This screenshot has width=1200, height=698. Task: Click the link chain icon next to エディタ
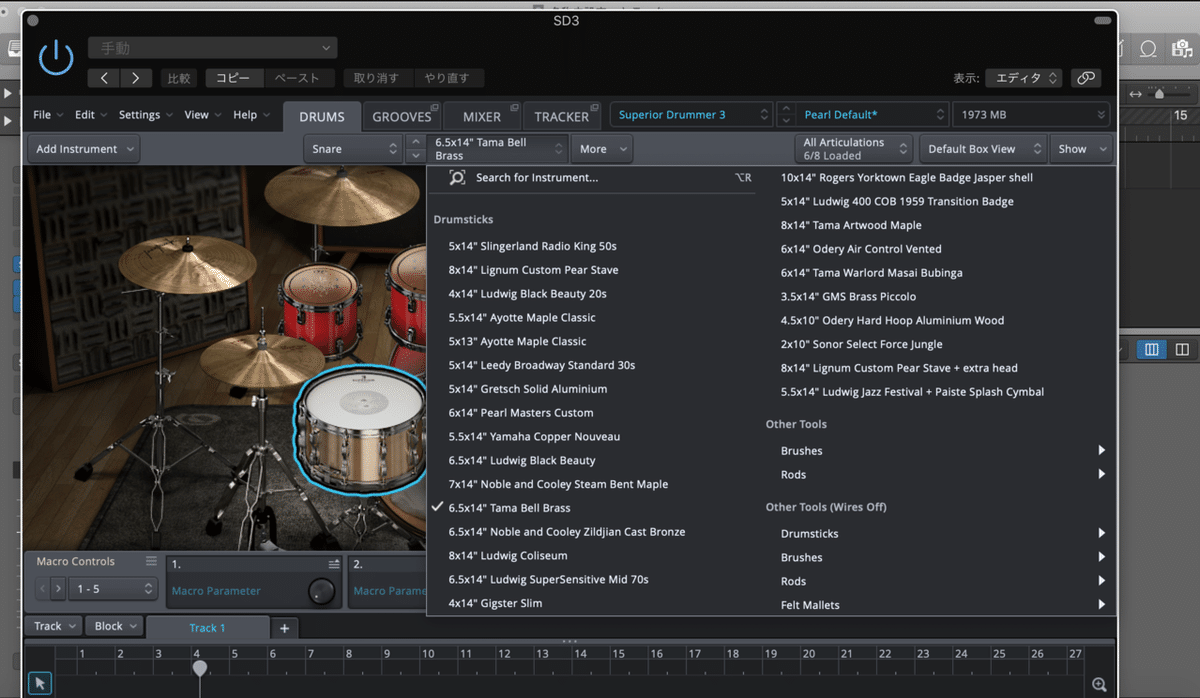point(1086,77)
